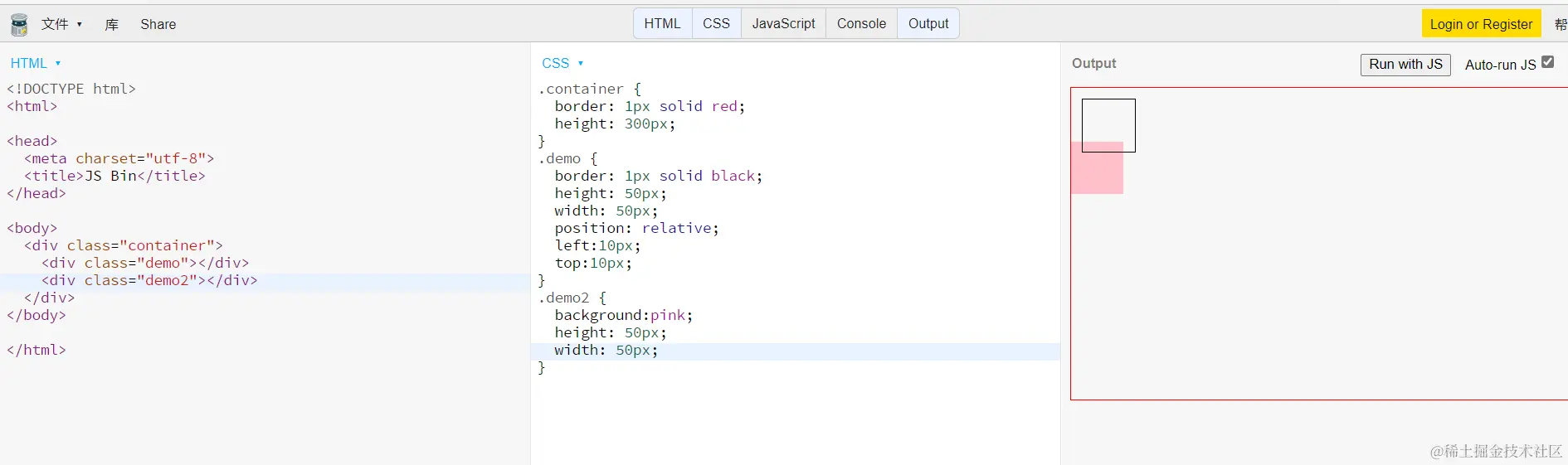Toggle the Console panel tab

click(x=861, y=23)
